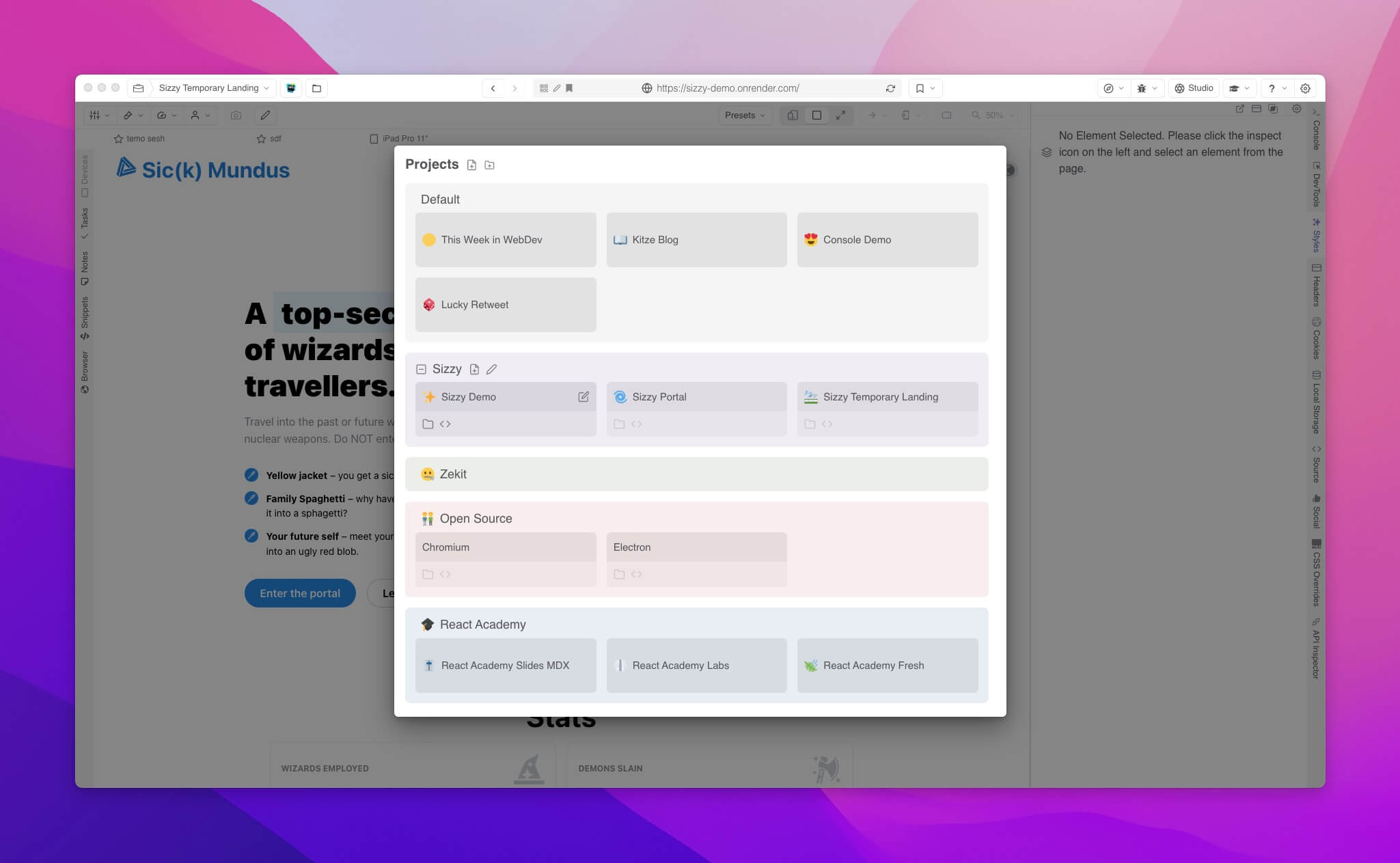This screenshot has width=1400, height=863.
Task: Click the settings gear in the top toolbar
Action: click(x=1305, y=88)
